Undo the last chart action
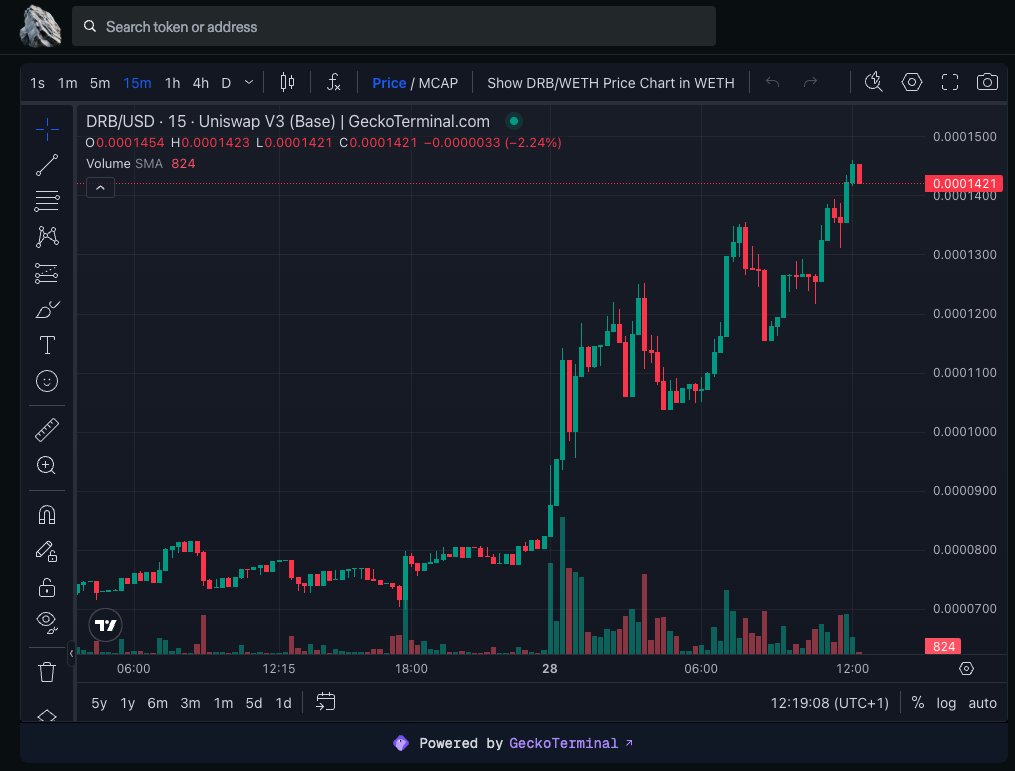Image resolution: width=1015 pixels, height=771 pixels. click(x=772, y=82)
